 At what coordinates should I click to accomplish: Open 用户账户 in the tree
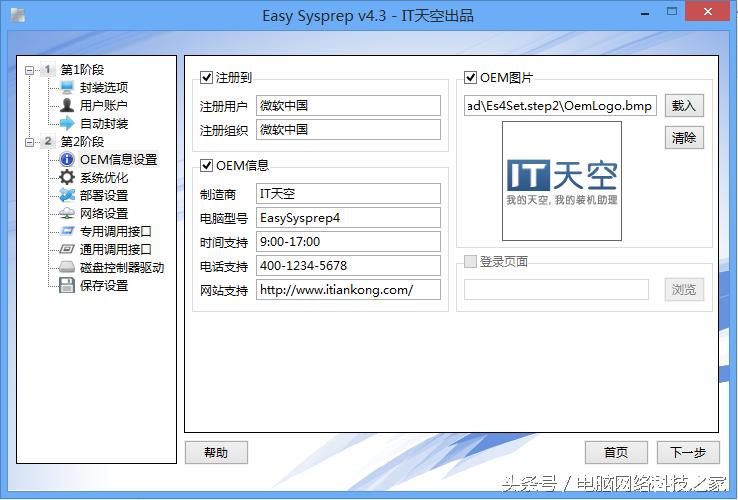104,105
